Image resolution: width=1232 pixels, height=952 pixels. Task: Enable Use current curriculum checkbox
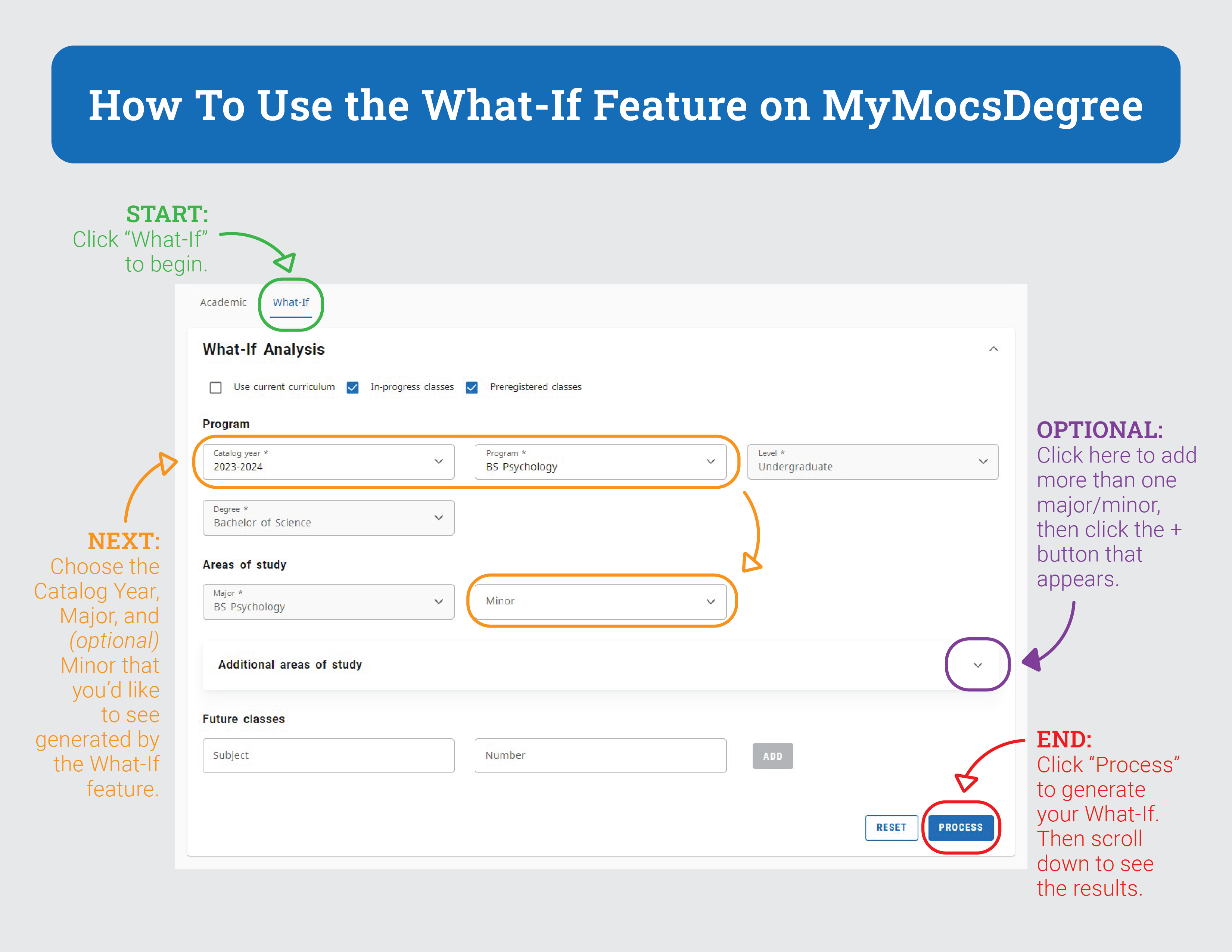[215, 388]
